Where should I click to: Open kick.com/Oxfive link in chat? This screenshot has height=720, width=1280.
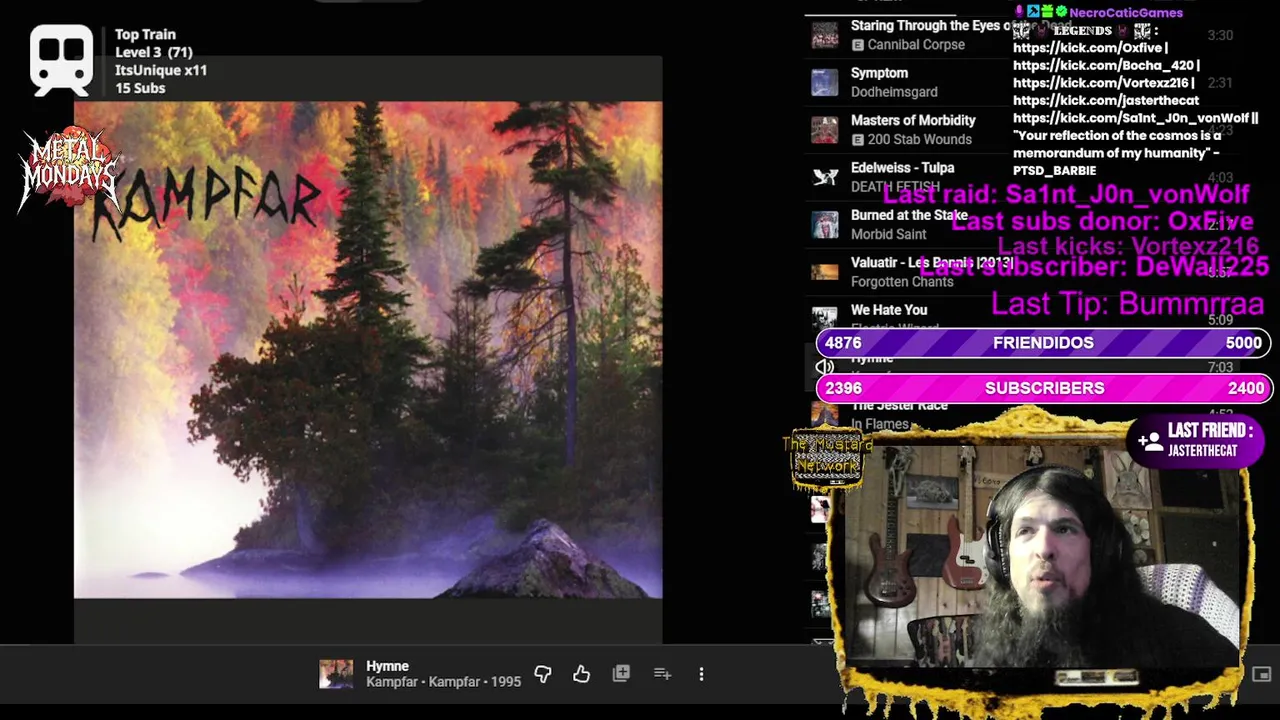pos(1087,48)
